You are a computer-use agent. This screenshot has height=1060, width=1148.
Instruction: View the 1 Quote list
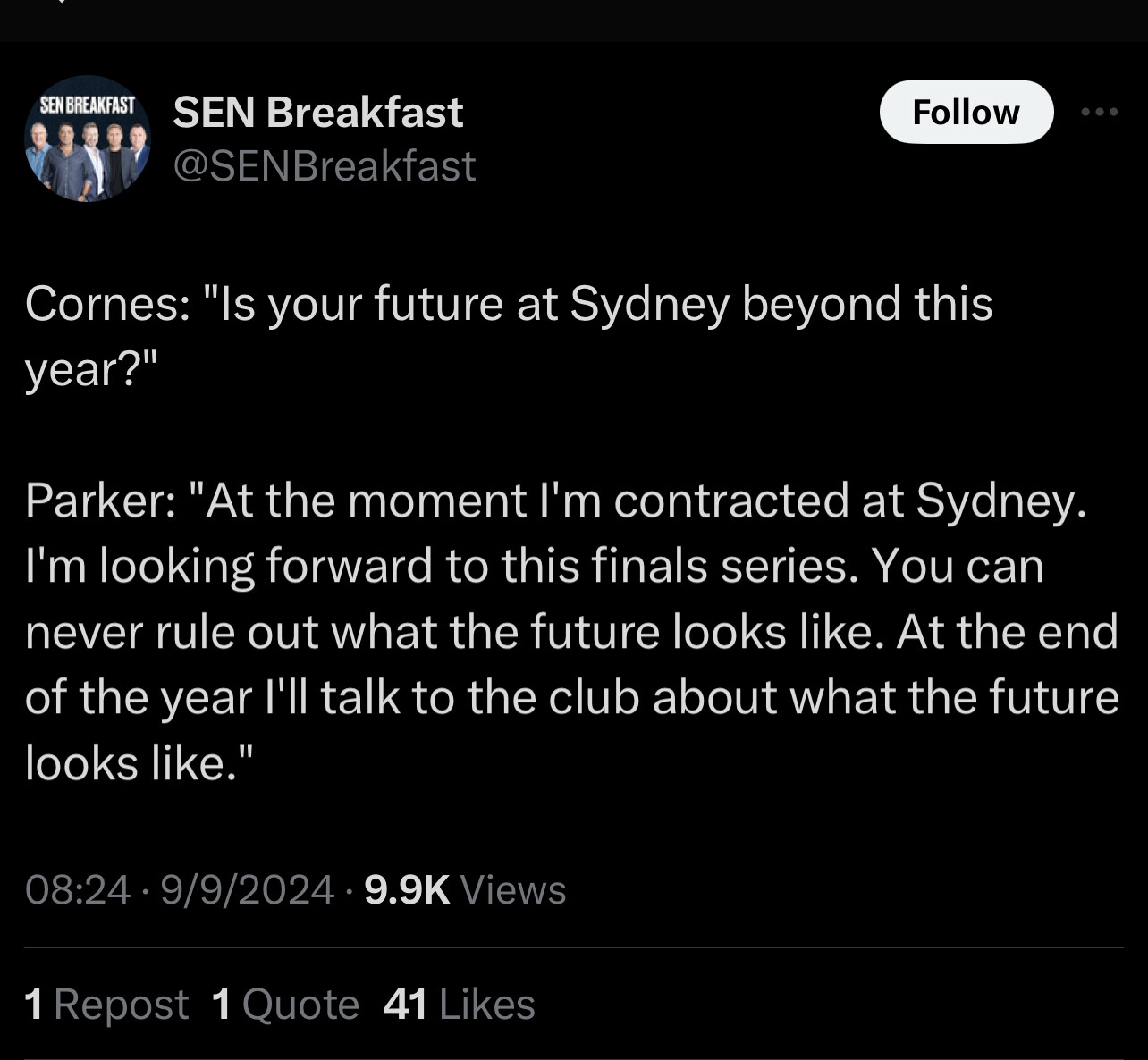point(285,1004)
